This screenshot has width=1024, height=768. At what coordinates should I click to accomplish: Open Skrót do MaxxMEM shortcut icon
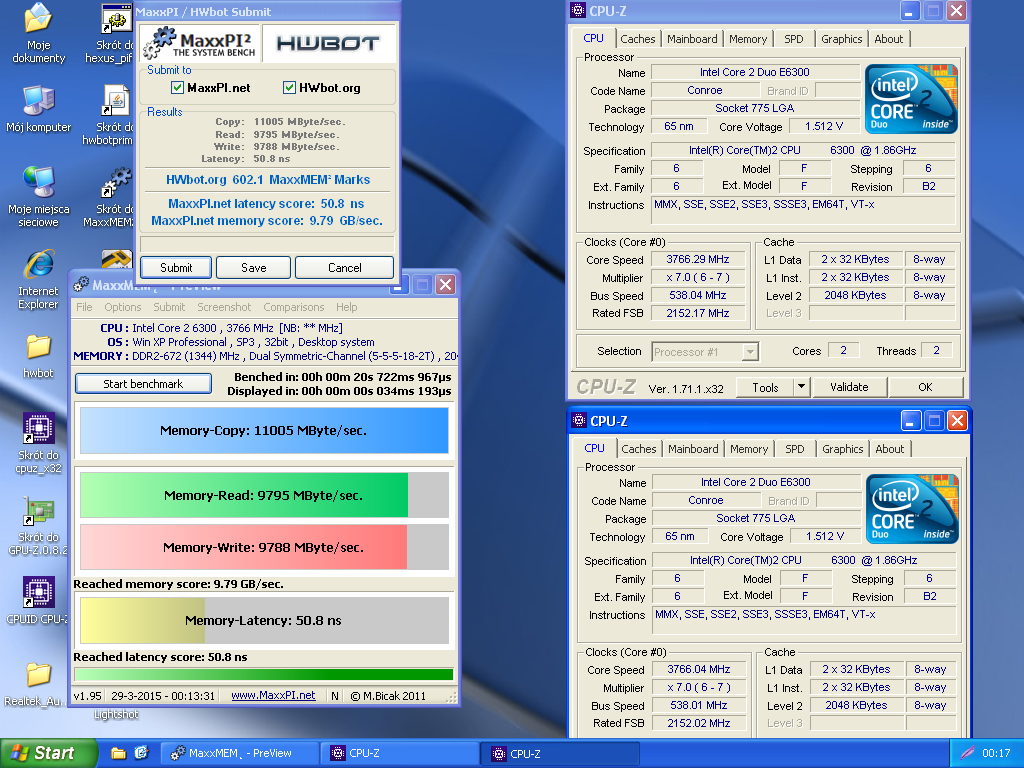tap(111, 197)
